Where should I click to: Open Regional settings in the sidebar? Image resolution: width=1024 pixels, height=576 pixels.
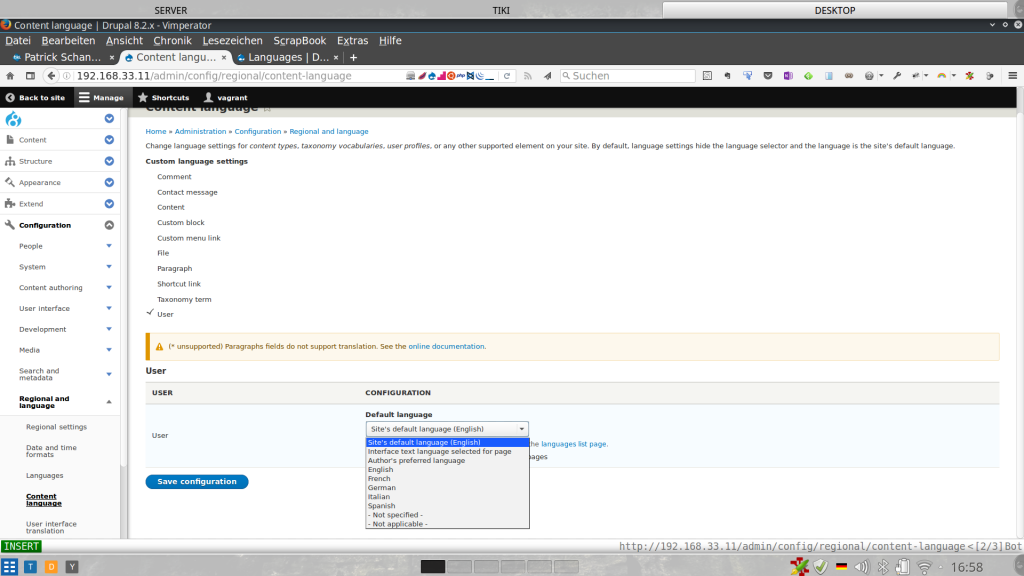pos(56,427)
